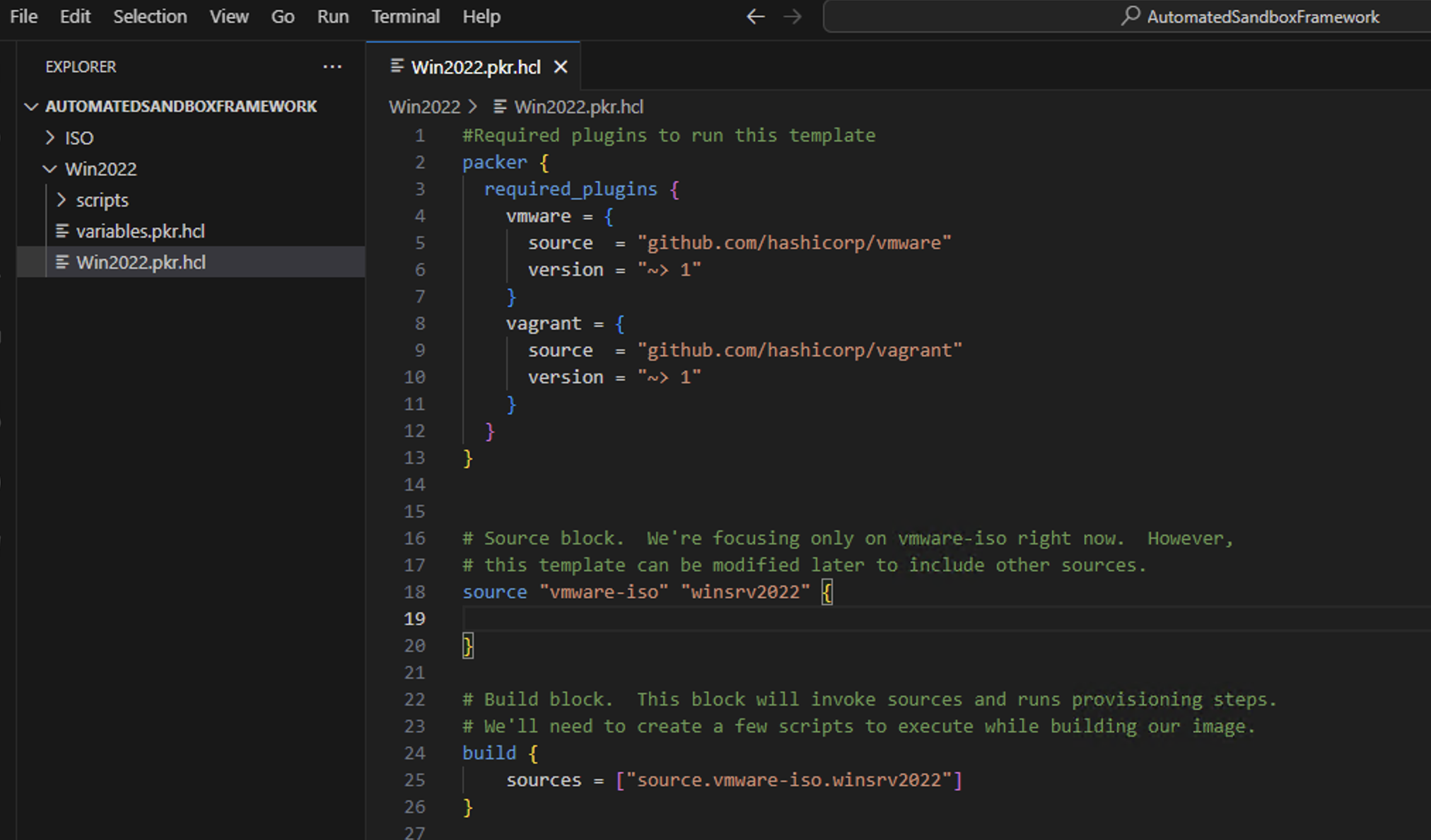The height and width of the screenshot is (840, 1431).
Task: Click the Win2022 breadcrumb folder
Action: (424, 107)
